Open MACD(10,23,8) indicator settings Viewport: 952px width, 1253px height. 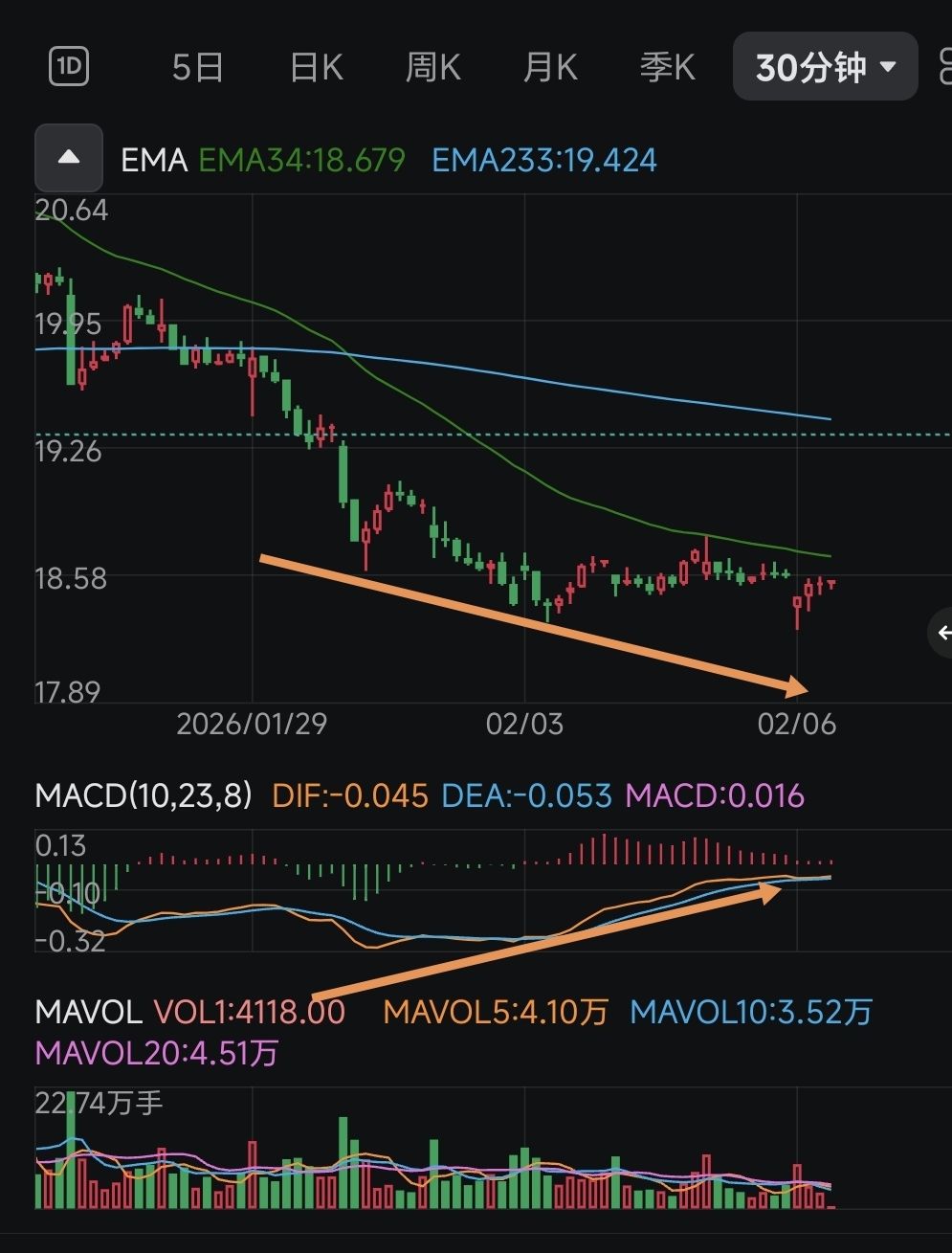[x=144, y=795]
